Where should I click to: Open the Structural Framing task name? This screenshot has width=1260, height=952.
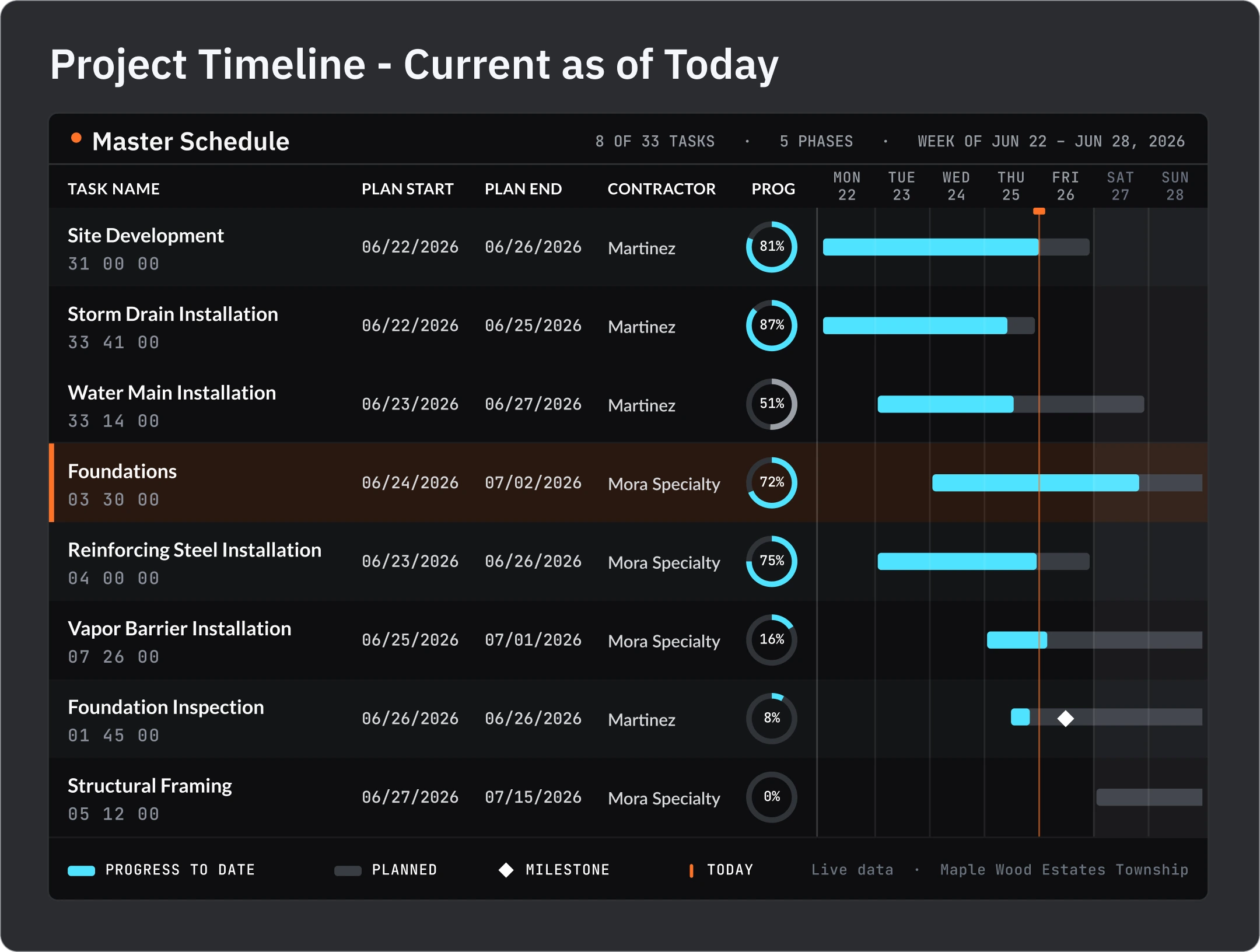coord(150,786)
